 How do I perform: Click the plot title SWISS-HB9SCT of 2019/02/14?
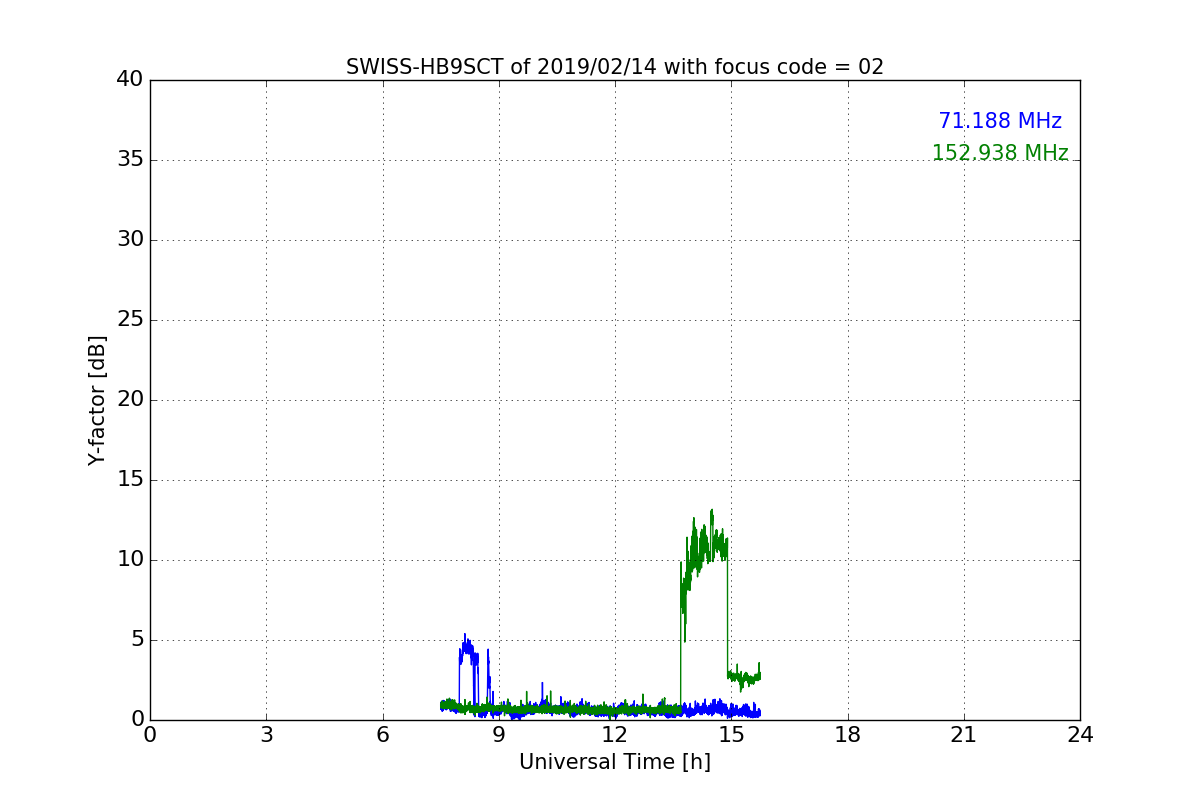click(x=615, y=67)
